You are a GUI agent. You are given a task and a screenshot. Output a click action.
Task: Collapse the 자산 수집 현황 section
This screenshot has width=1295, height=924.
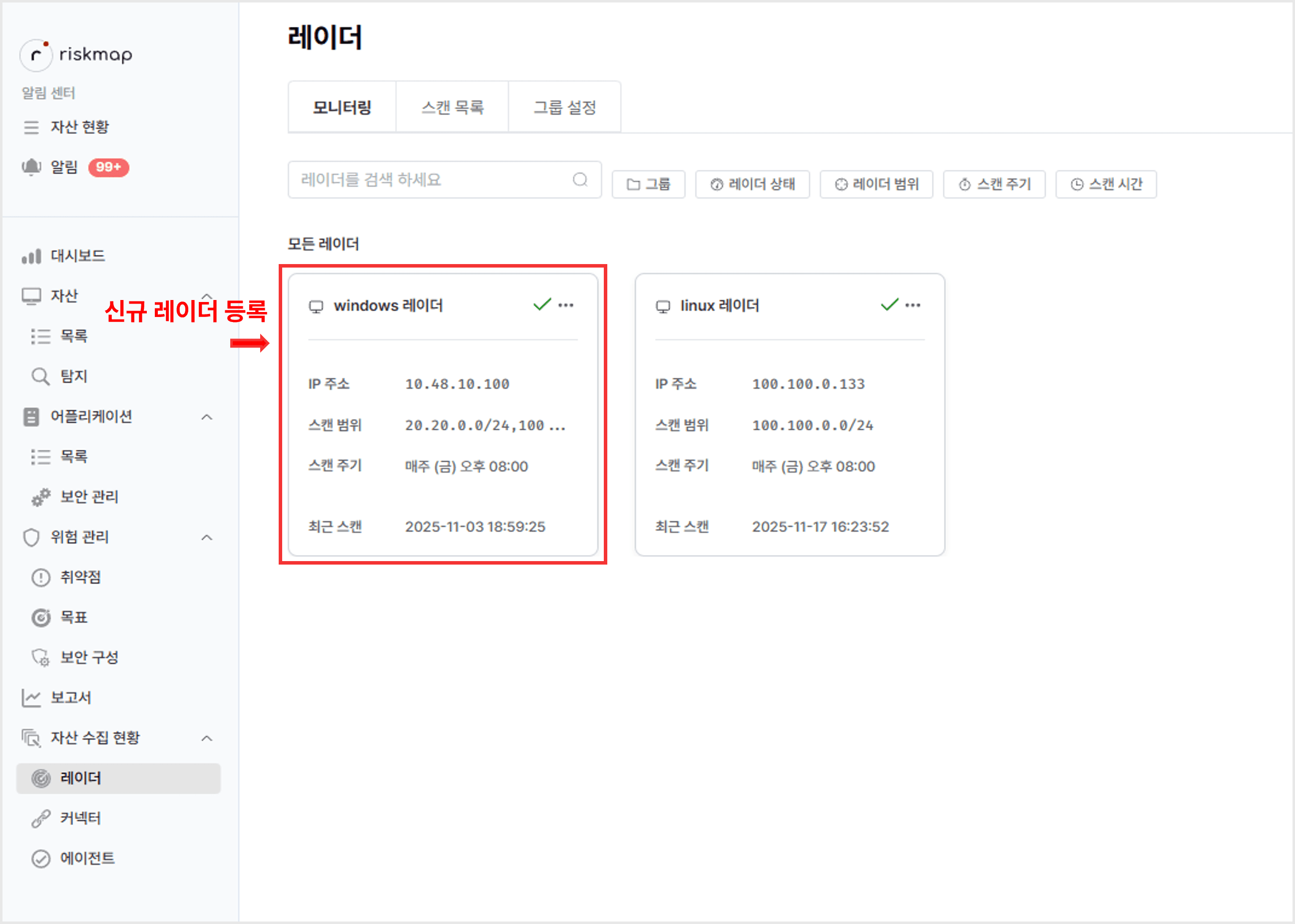click(x=207, y=738)
